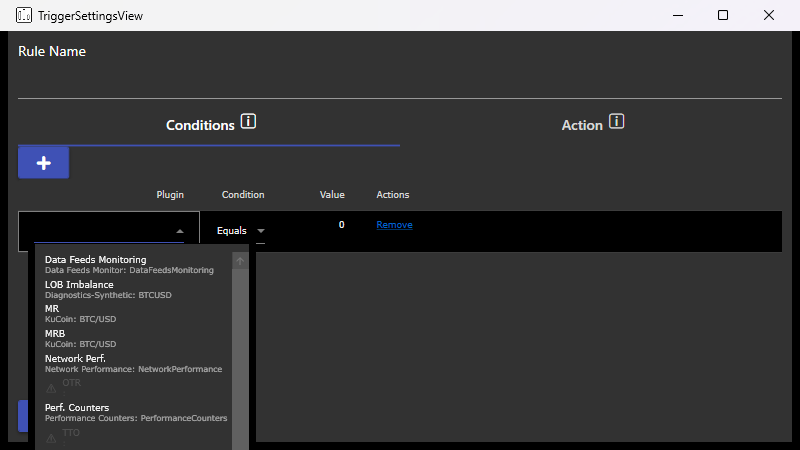Click the dropdown scrollbar up arrow

[240, 261]
